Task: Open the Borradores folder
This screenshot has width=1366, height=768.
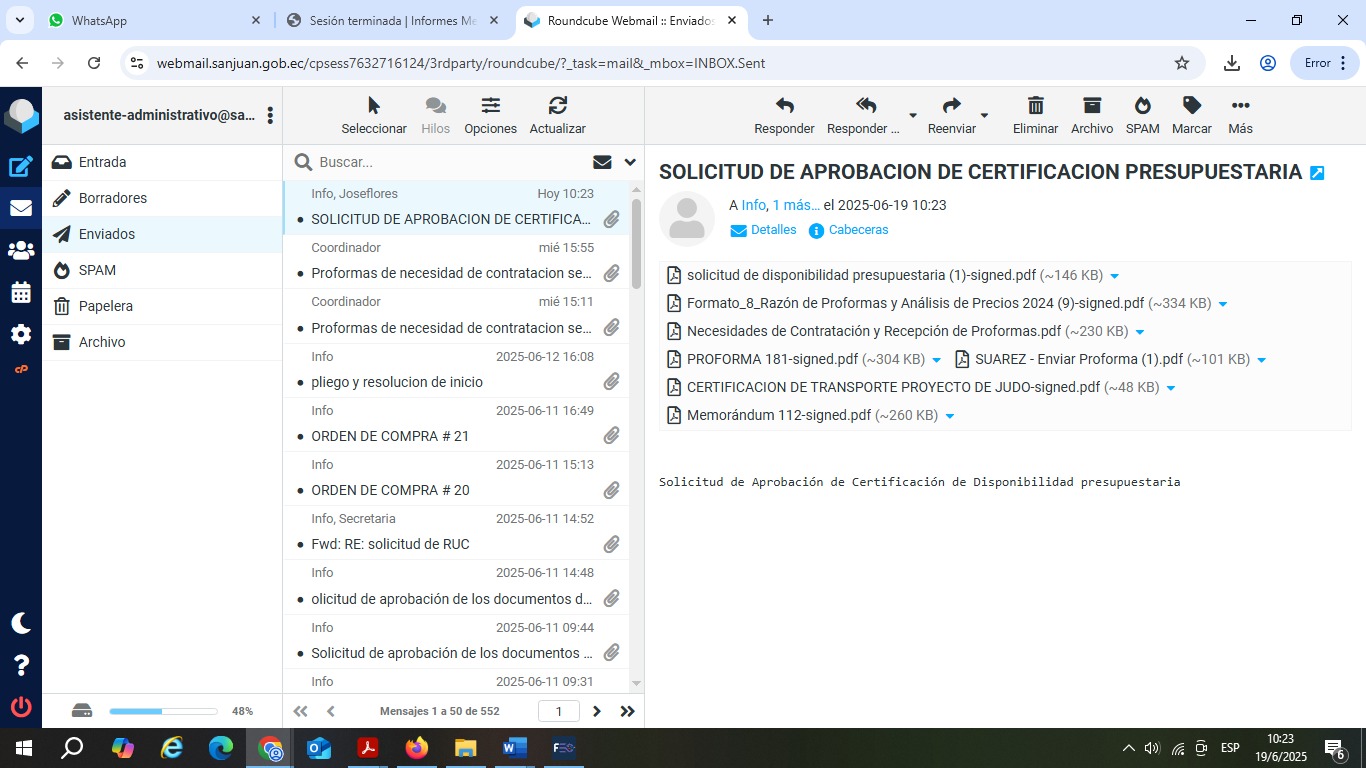Action: point(113,198)
